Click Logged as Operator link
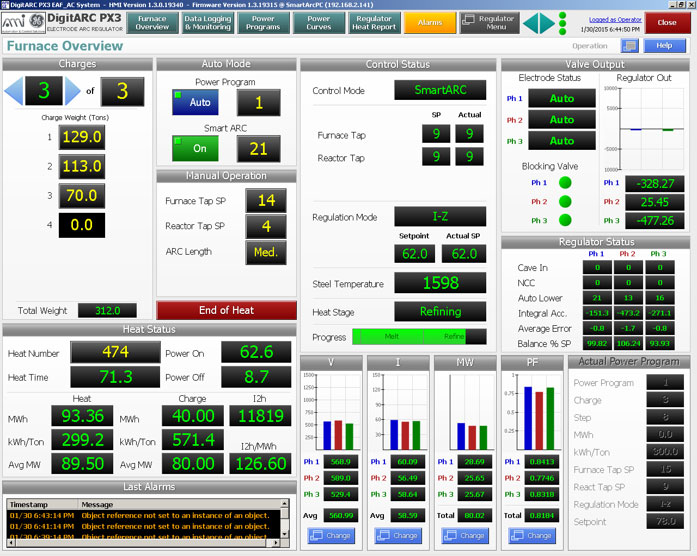Viewport: 697px width, 556px height. tap(615, 20)
